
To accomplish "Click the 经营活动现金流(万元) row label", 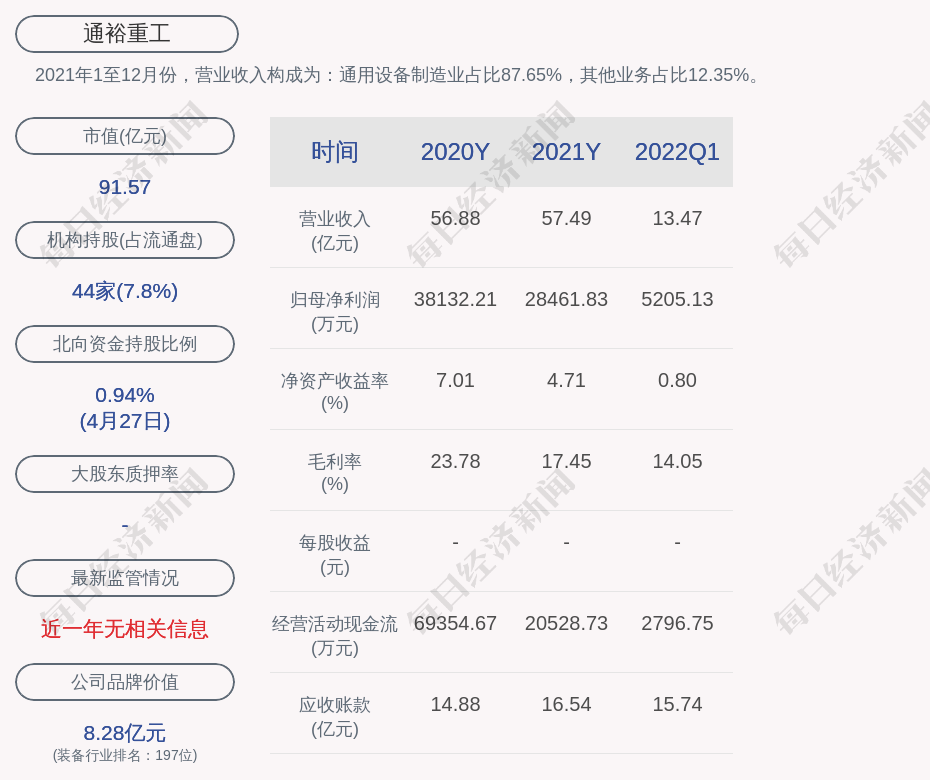I will tap(335, 636).
